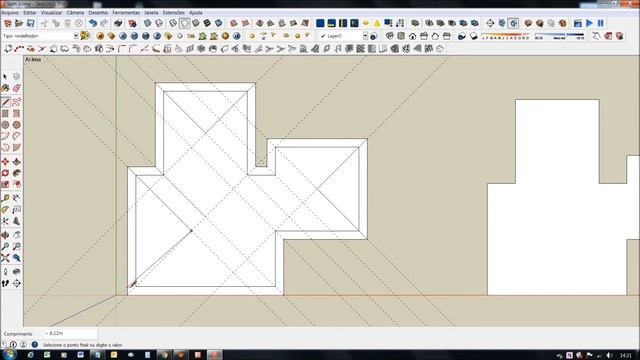The width and height of the screenshot is (640, 360).
Task: Click the taskbar volume speaker icon
Action: click(x=609, y=355)
